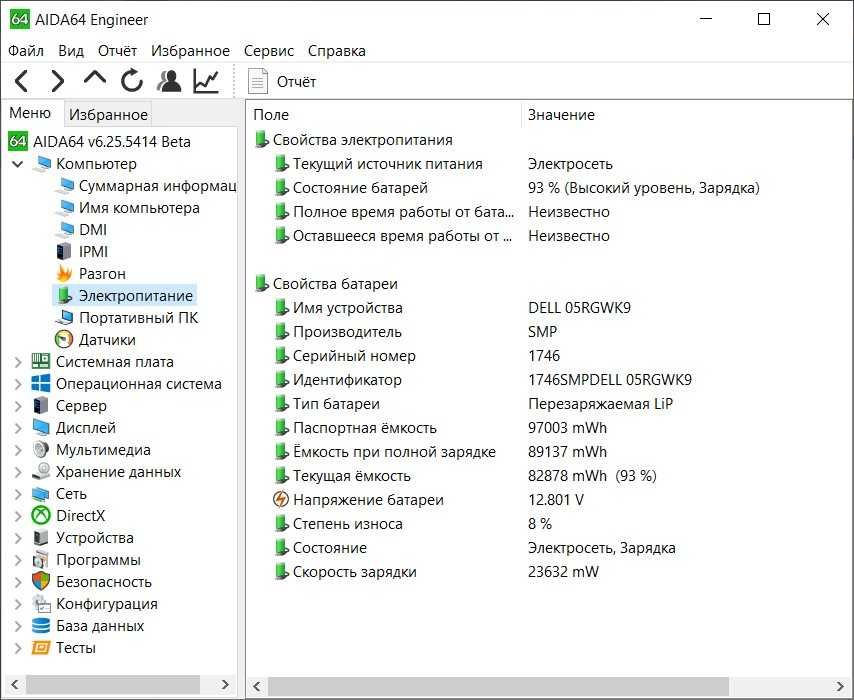Select the Имя устройства row
Viewport: 854px width, 700px height.
pos(452,308)
